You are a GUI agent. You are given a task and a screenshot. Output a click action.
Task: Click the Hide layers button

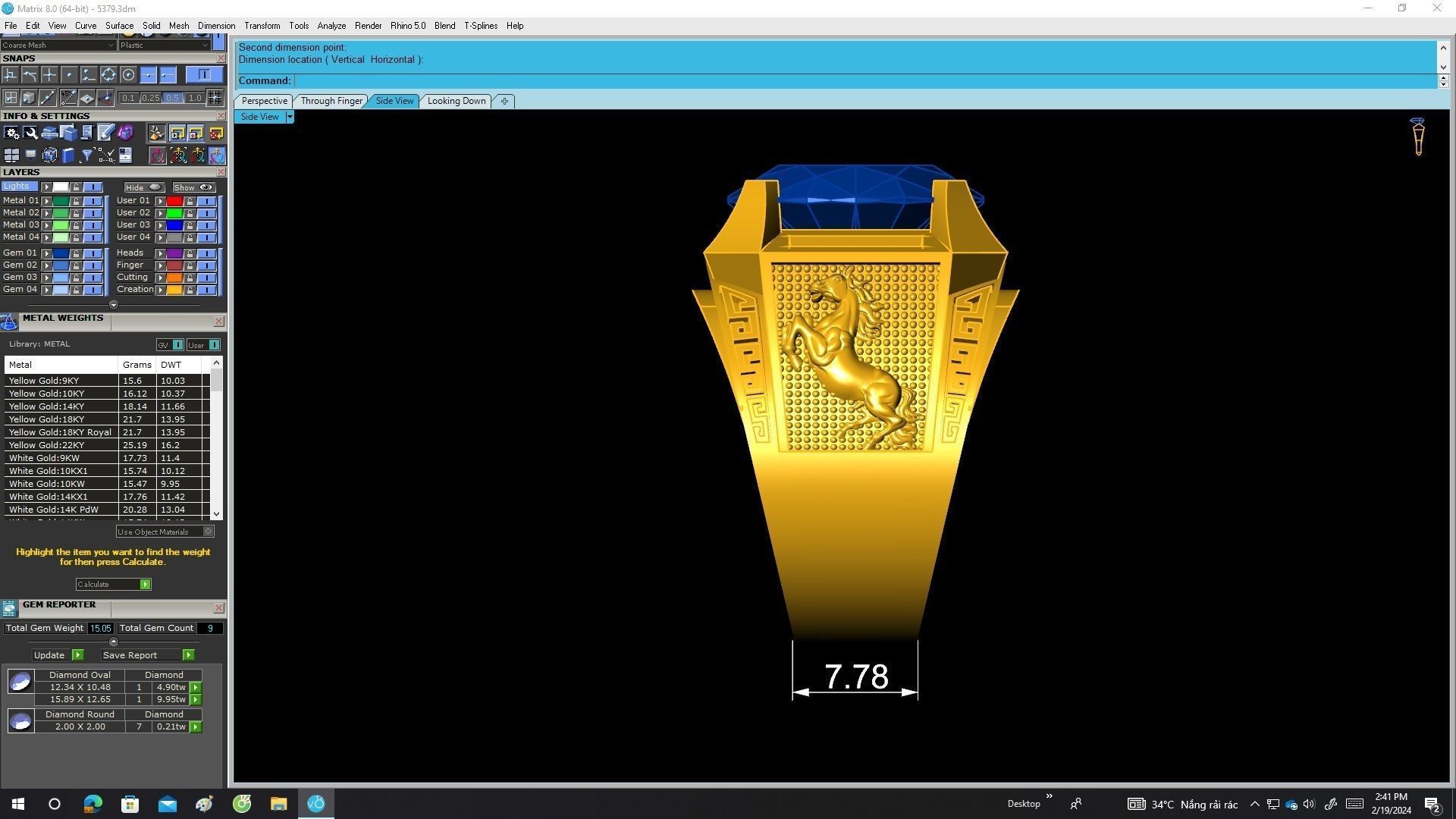pos(144,187)
